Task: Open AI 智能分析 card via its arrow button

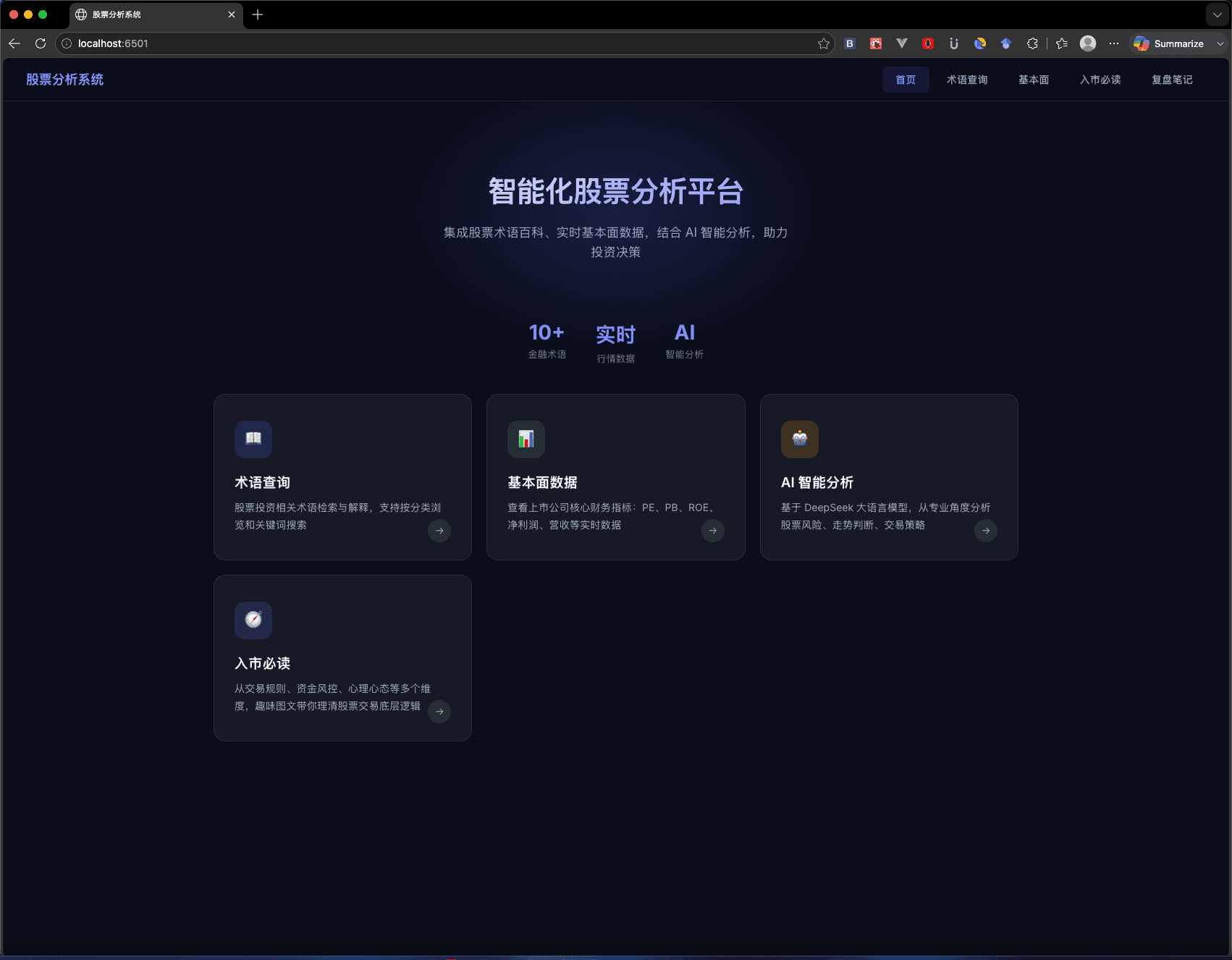Action: (986, 531)
